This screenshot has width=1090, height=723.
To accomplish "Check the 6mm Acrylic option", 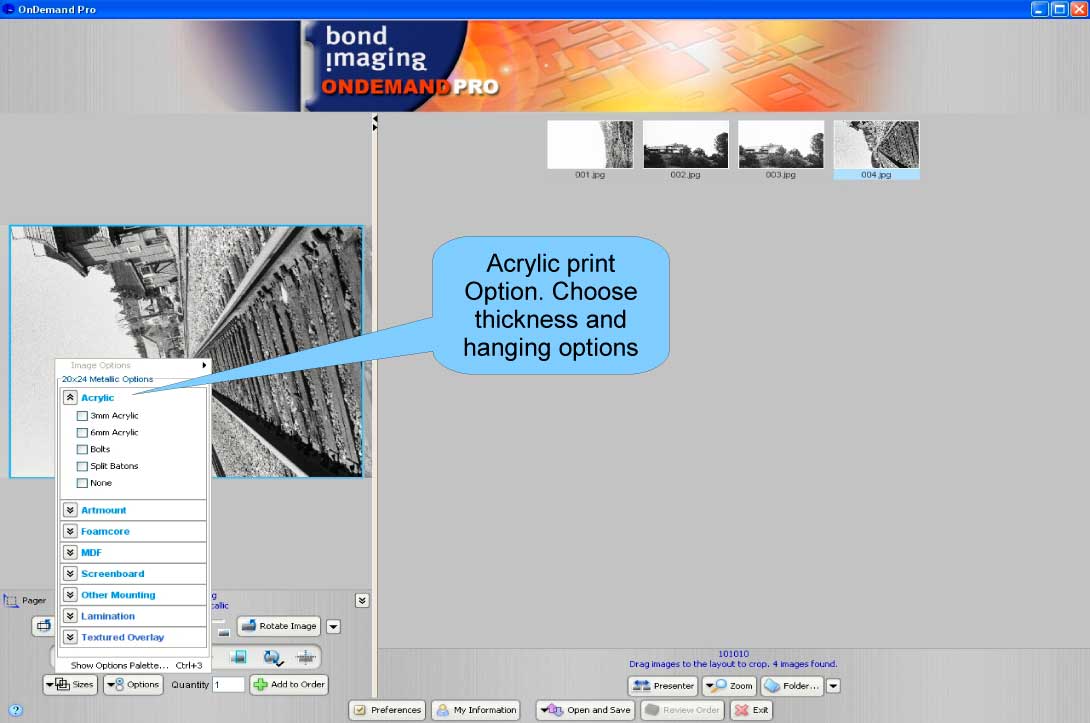I will coord(82,433).
